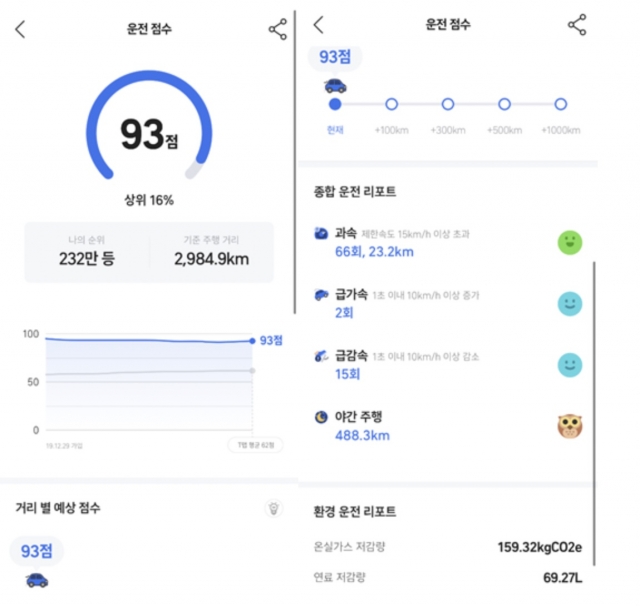Tap the gray average endpoint dot on chart
Image resolution: width=640 pixels, height=606 pixels.
pos(252,371)
